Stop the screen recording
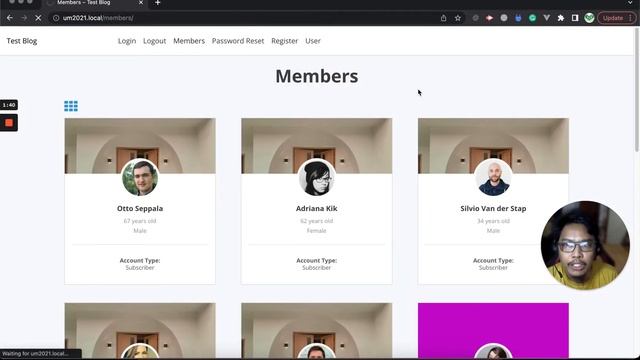640x360 pixels. pyautogui.click(x=9, y=123)
